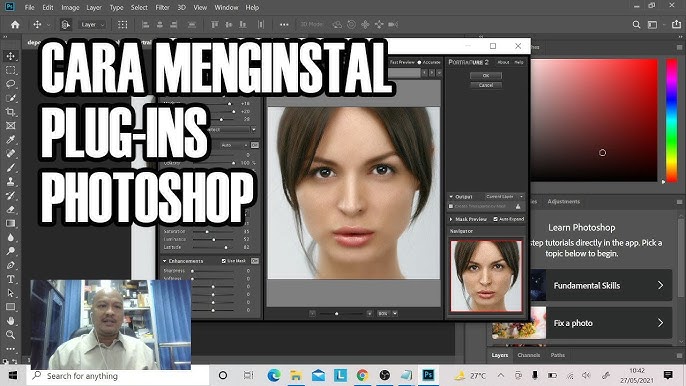Collapse the Output section
The image size is (686, 386).
pyautogui.click(x=451, y=197)
